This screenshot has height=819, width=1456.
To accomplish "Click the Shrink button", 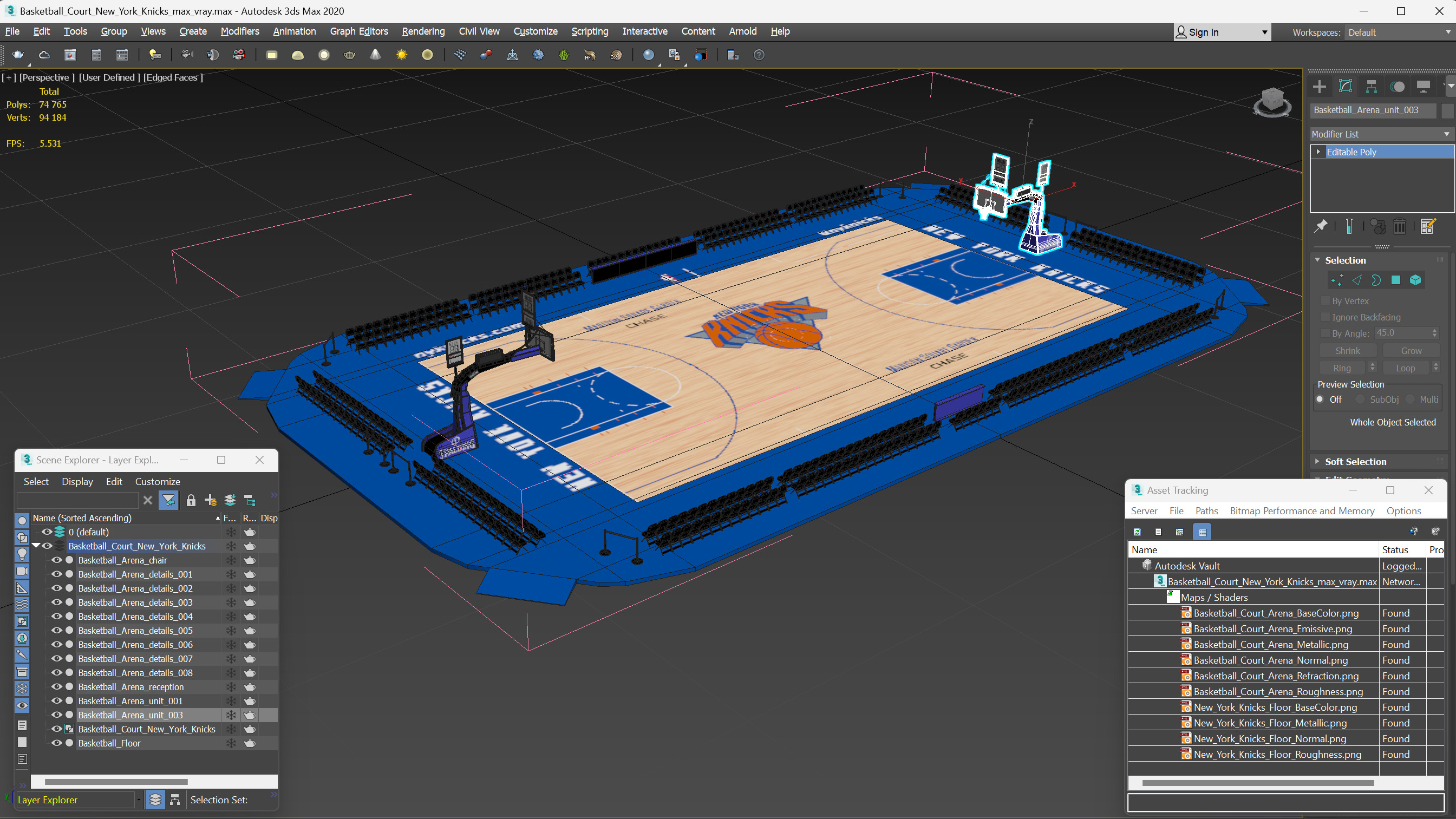I will (x=1348, y=351).
